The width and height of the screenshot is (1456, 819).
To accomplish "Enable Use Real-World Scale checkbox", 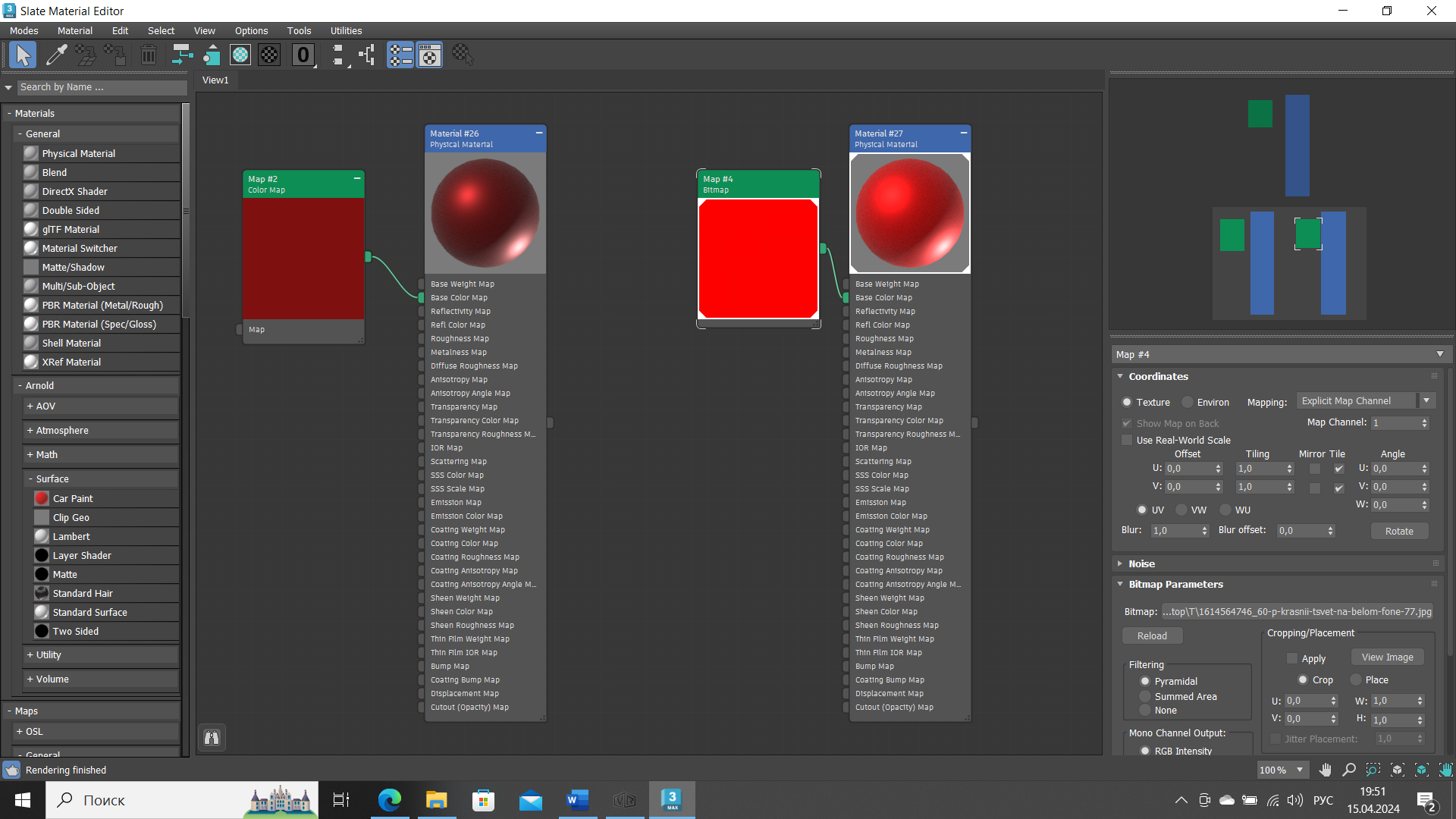I will pyautogui.click(x=1127, y=440).
